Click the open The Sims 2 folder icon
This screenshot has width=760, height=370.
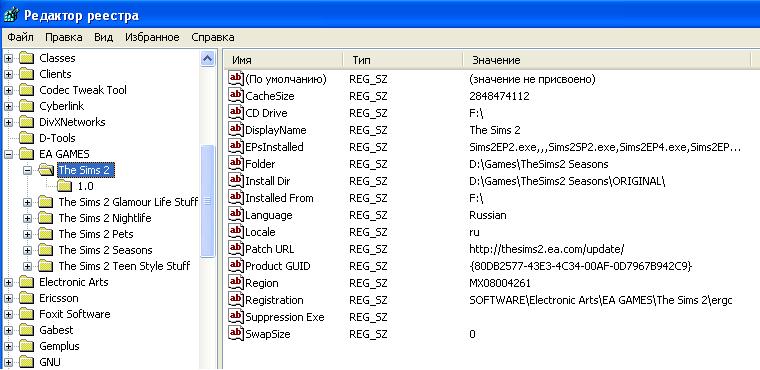tap(46, 170)
